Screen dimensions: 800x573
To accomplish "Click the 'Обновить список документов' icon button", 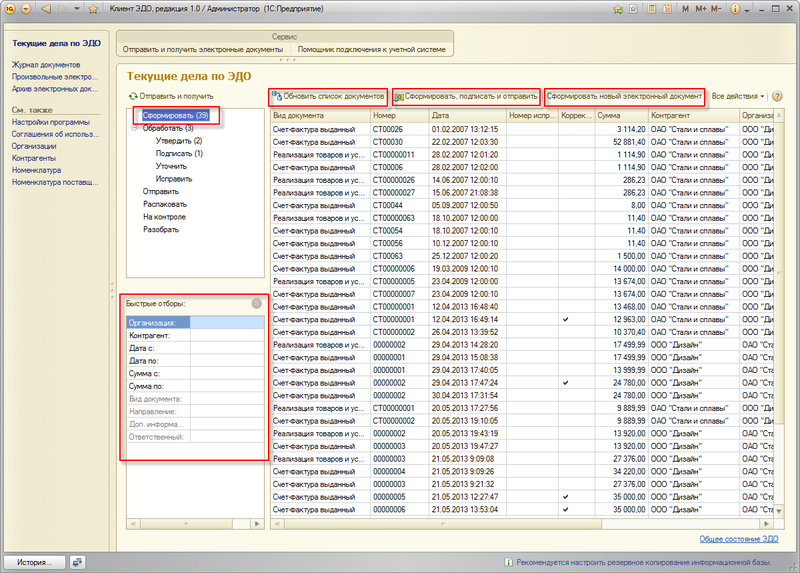I will point(277,96).
